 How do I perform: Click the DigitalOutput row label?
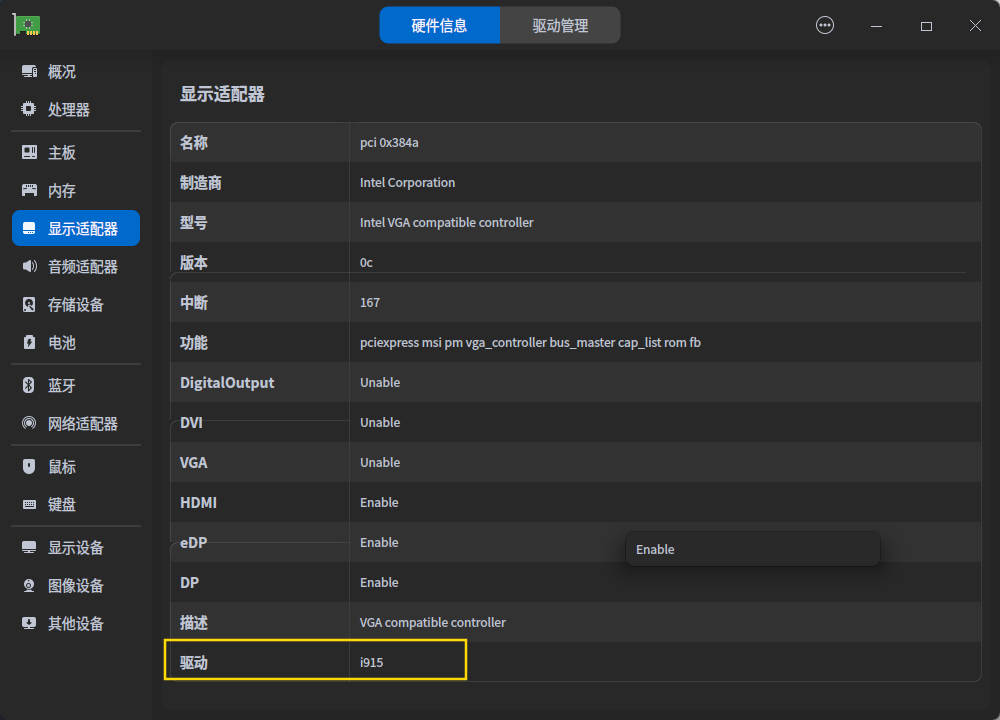(x=227, y=383)
